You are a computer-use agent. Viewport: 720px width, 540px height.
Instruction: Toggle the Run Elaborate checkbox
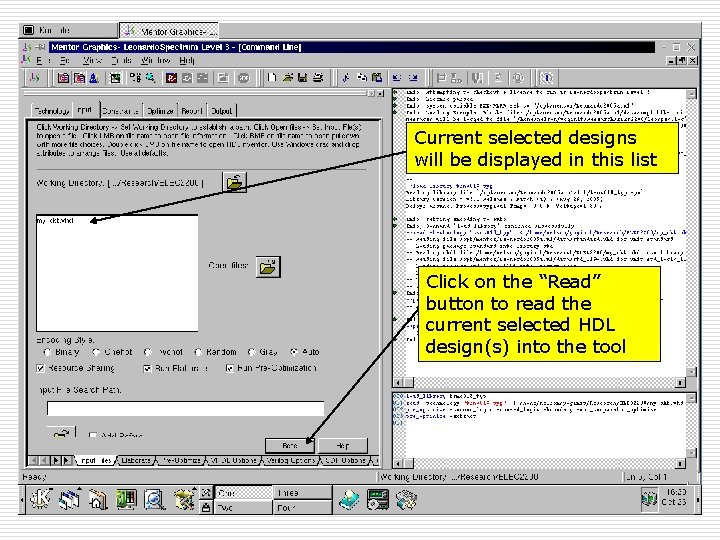pyautogui.click(x=147, y=368)
